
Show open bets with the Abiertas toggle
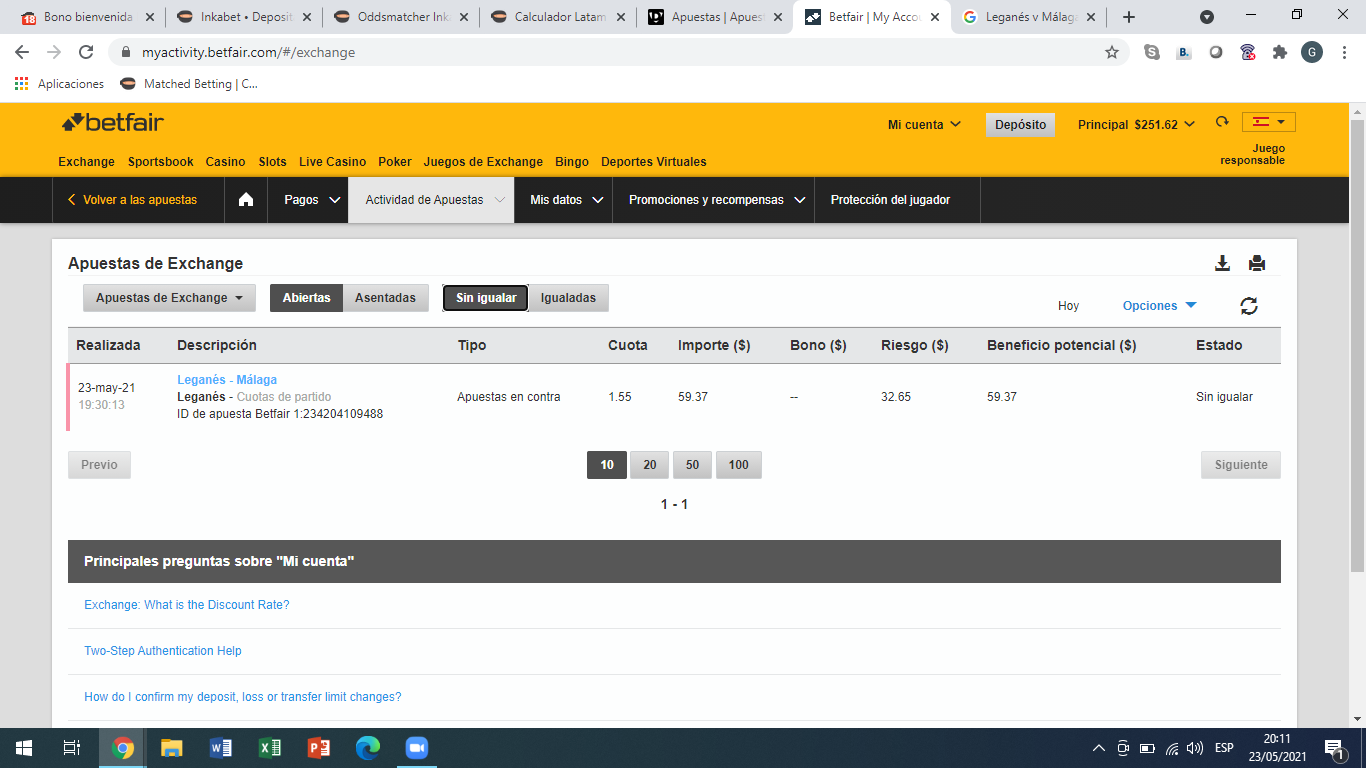tap(306, 298)
